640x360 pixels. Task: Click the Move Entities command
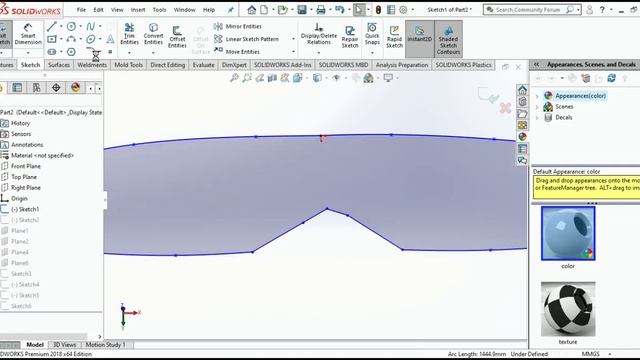[x=237, y=52]
